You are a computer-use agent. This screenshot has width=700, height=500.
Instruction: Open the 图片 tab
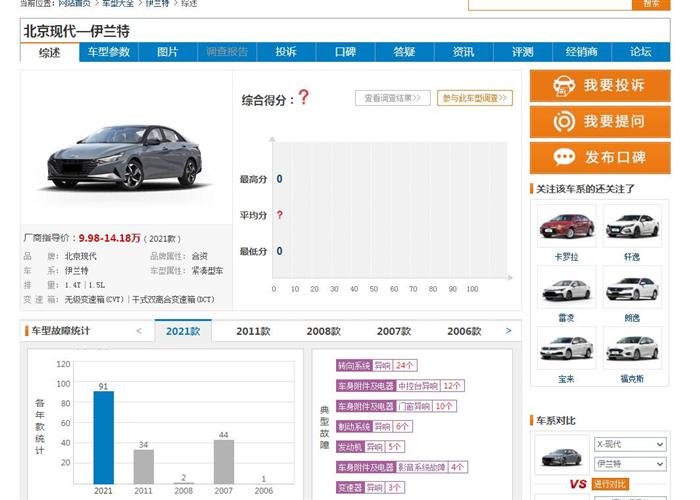coord(168,52)
